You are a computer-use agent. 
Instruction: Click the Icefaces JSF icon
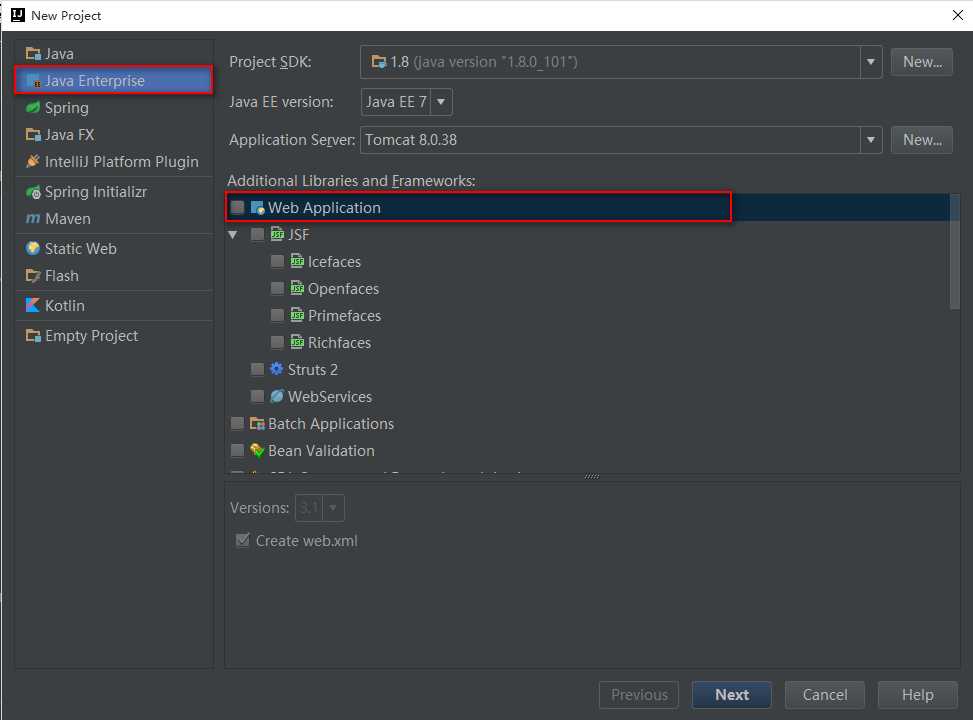[x=297, y=261]
